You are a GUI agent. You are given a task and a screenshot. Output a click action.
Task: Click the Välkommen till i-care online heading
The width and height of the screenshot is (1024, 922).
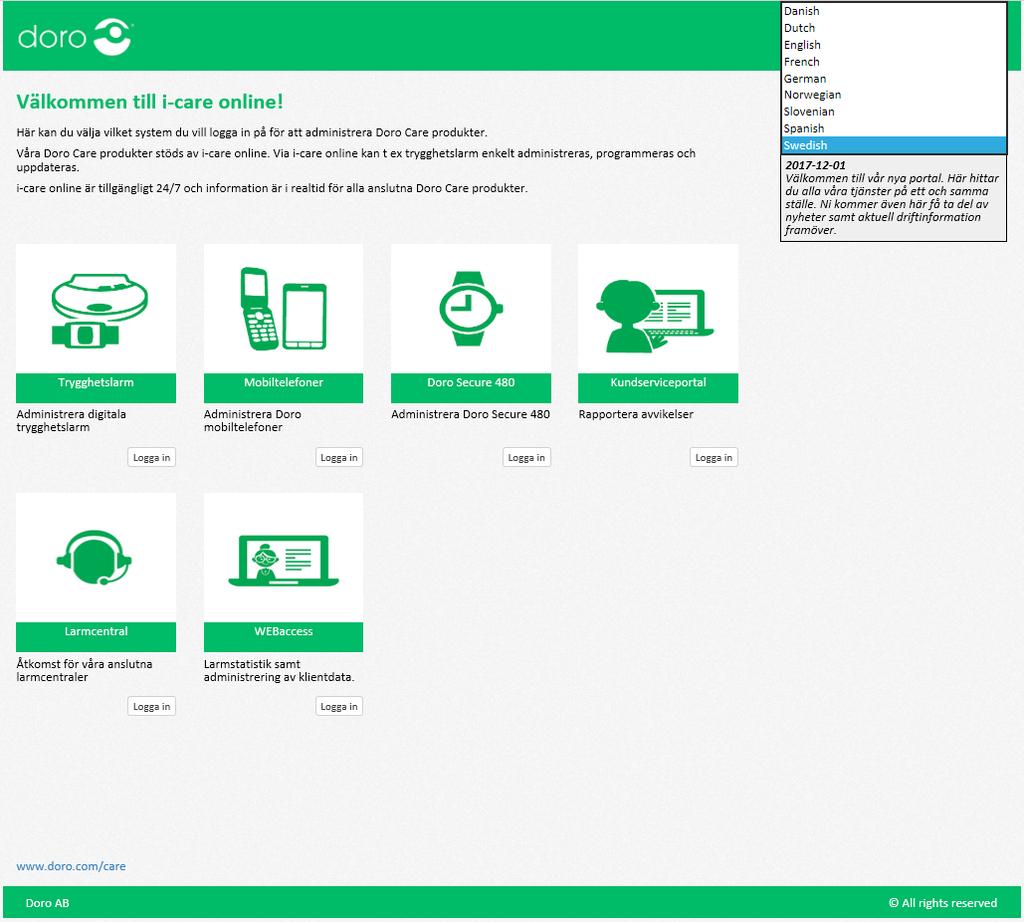(150, 102)
